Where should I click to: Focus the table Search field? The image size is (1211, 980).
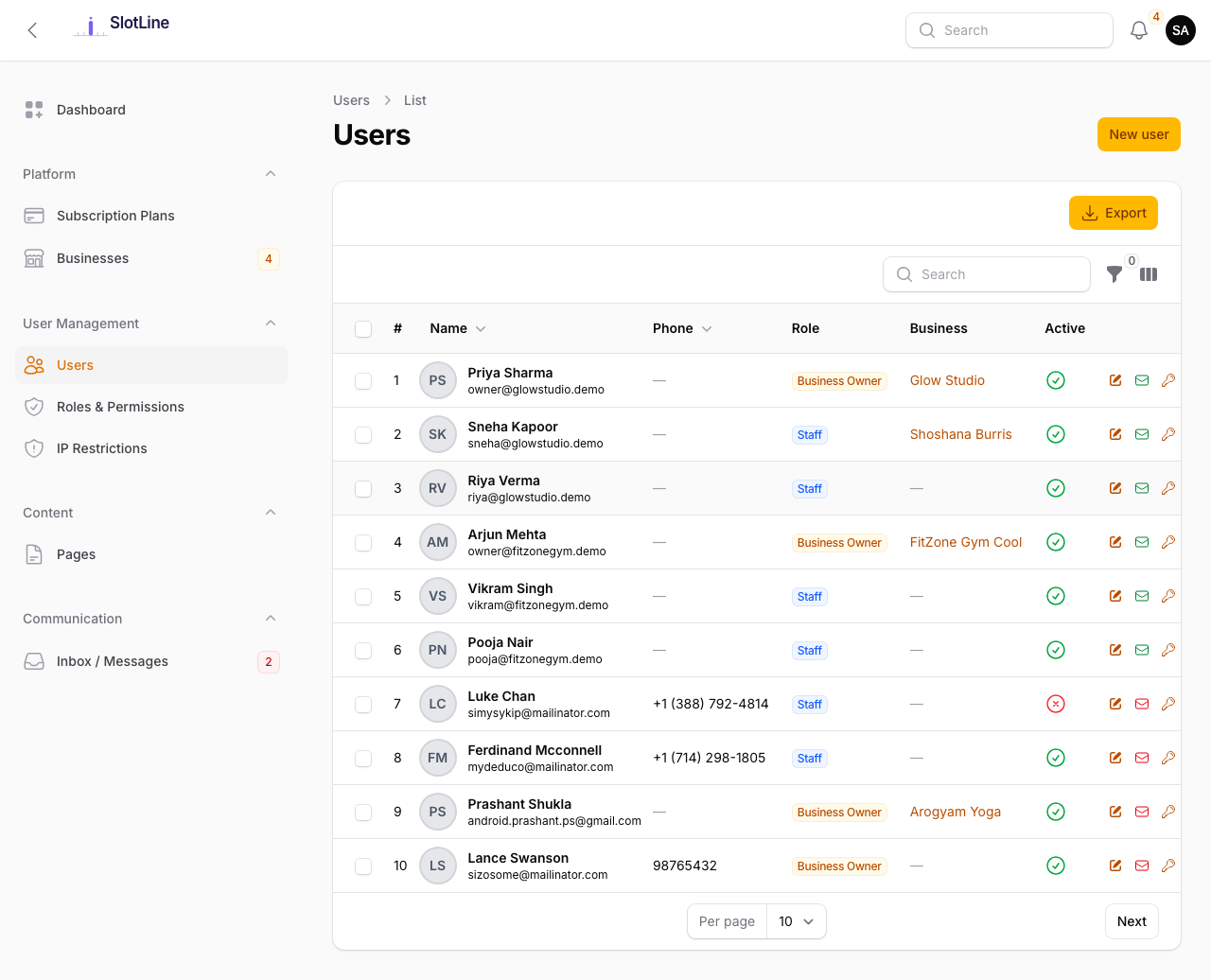click(987, 274)
